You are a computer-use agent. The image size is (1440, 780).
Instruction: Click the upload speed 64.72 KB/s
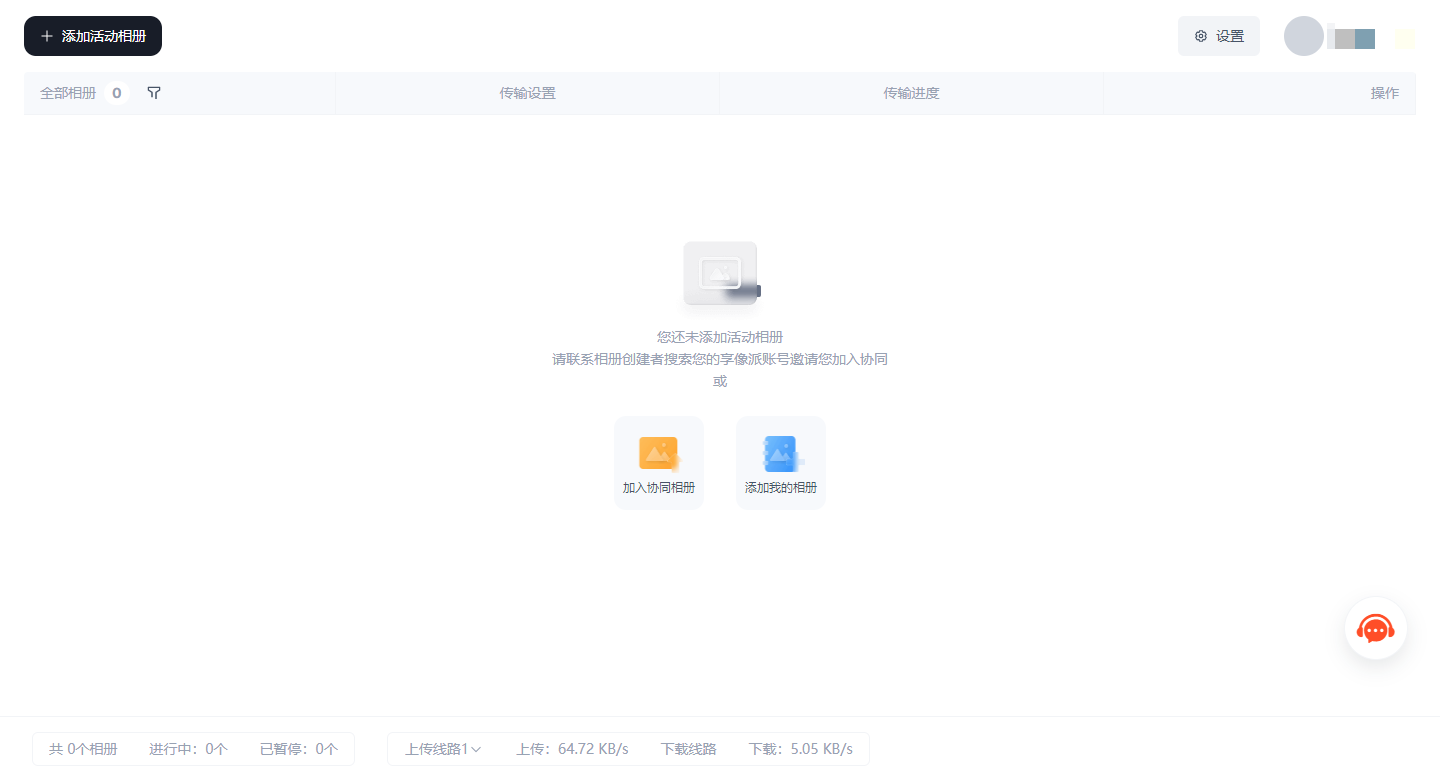coord(593,749)
